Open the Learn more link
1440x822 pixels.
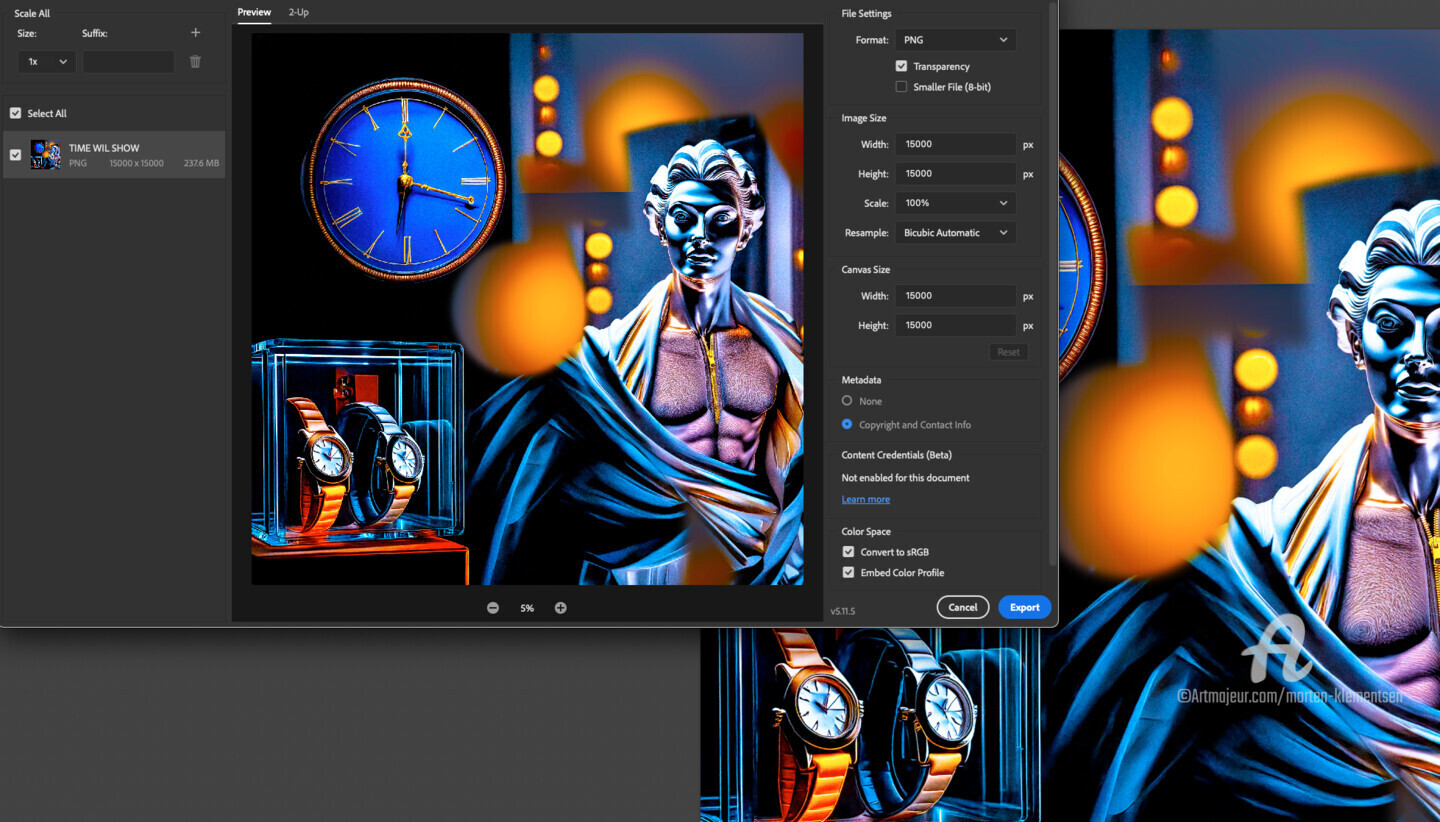[x=865, y=499]
